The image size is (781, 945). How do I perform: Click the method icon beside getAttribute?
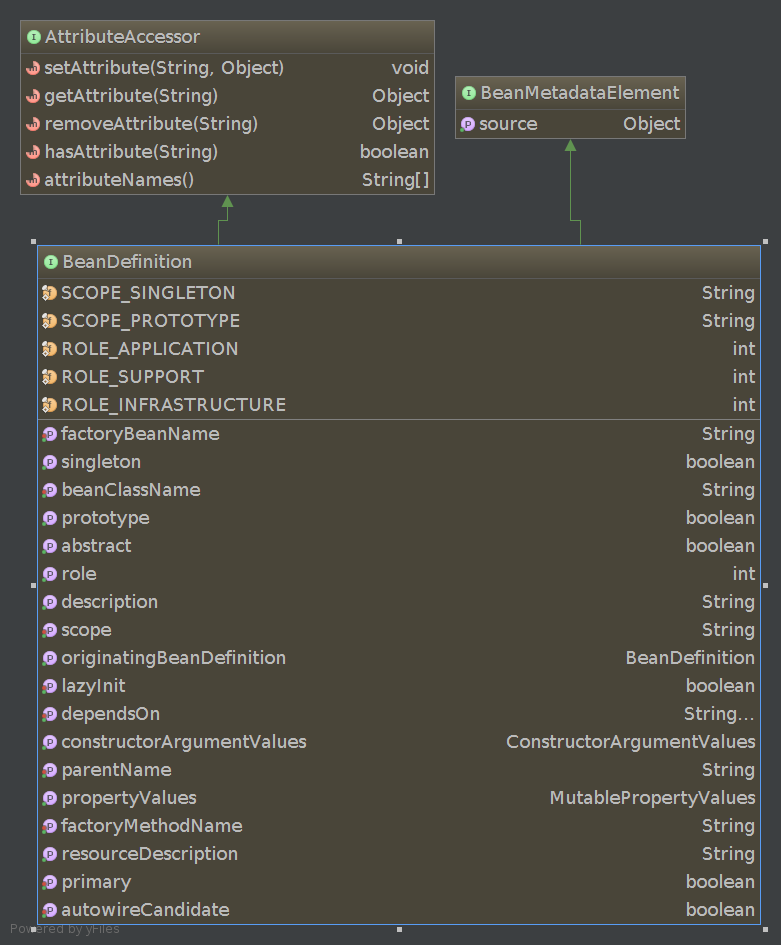coord(33,96)
